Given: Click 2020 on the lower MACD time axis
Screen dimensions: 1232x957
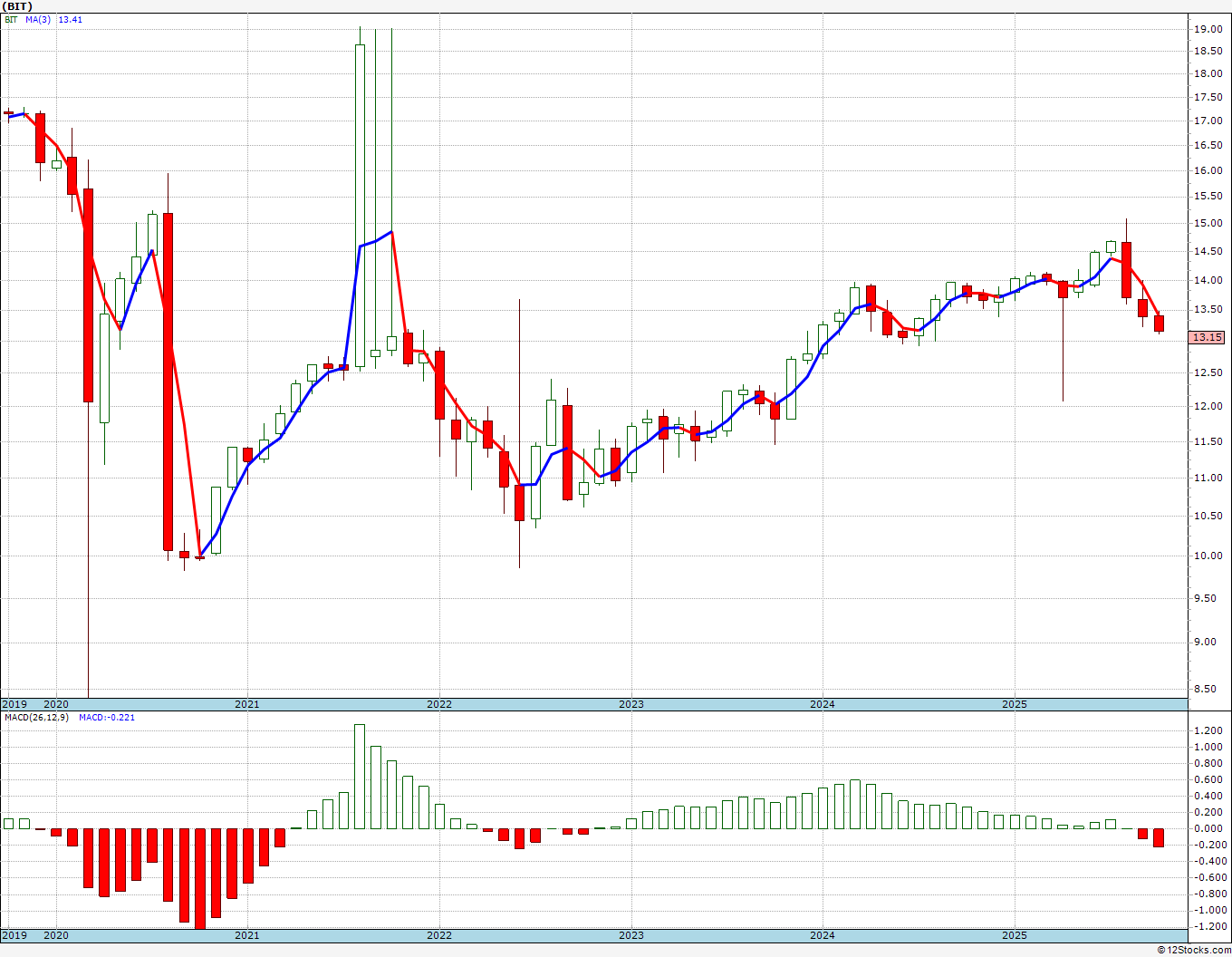Looking at the screenshot, I should pyautogui.click(x=56, y=935).
